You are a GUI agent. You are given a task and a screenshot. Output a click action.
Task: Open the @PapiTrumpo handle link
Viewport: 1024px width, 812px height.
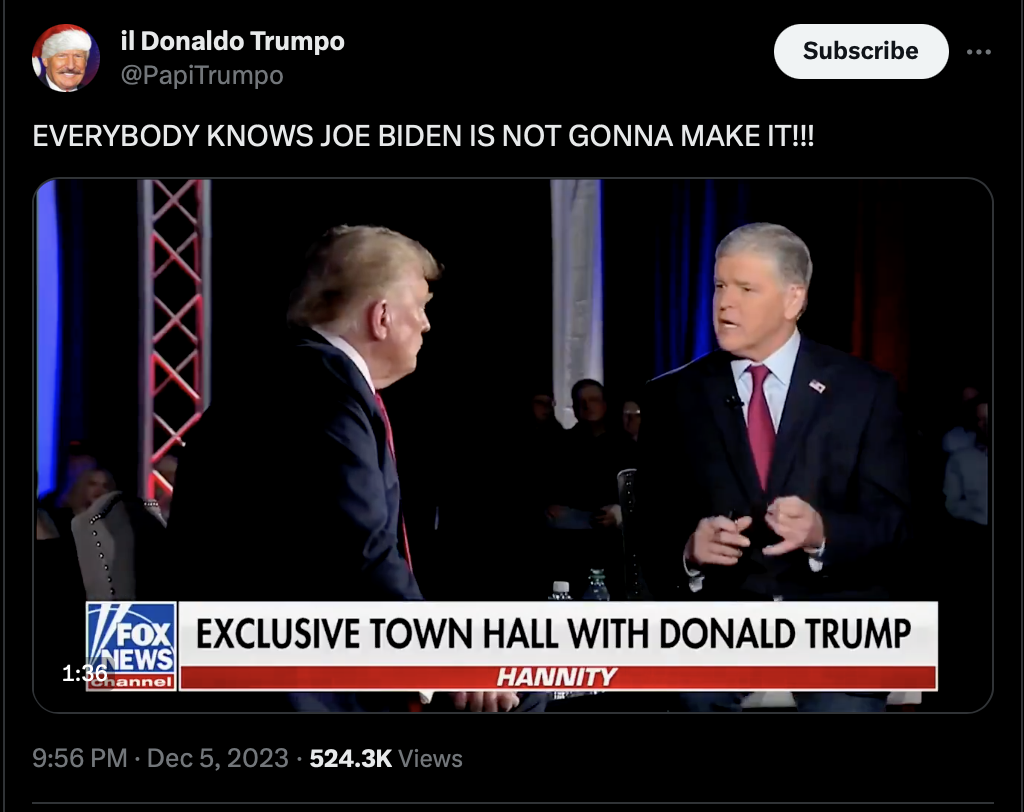[202, 75]
